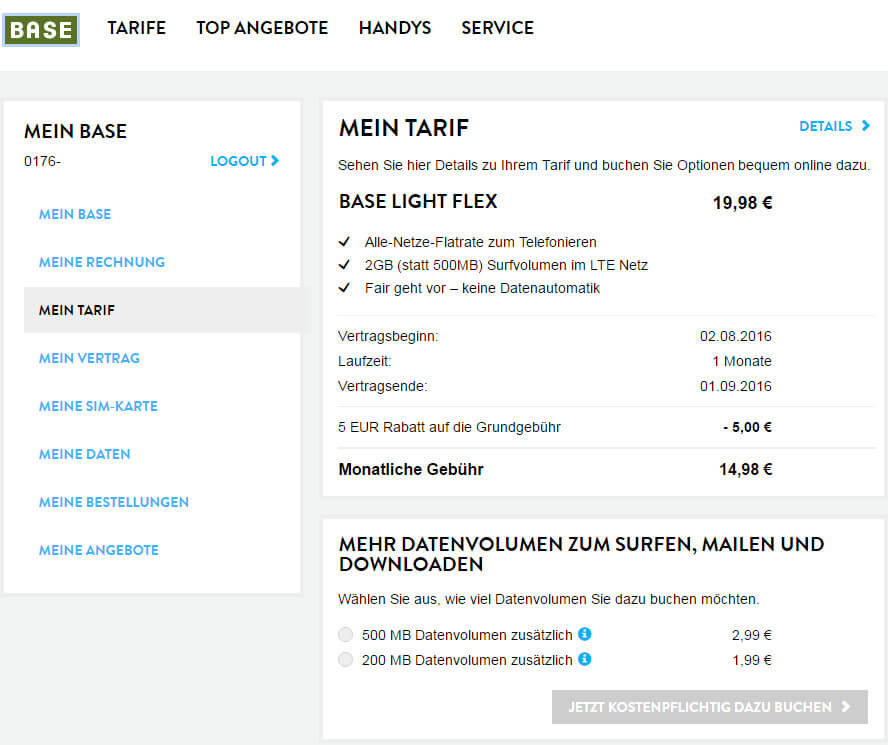Click the 19,98 € tariff price
Image resolution: width=888 pixels, height=745 pixels.
(x=742, y=203)
